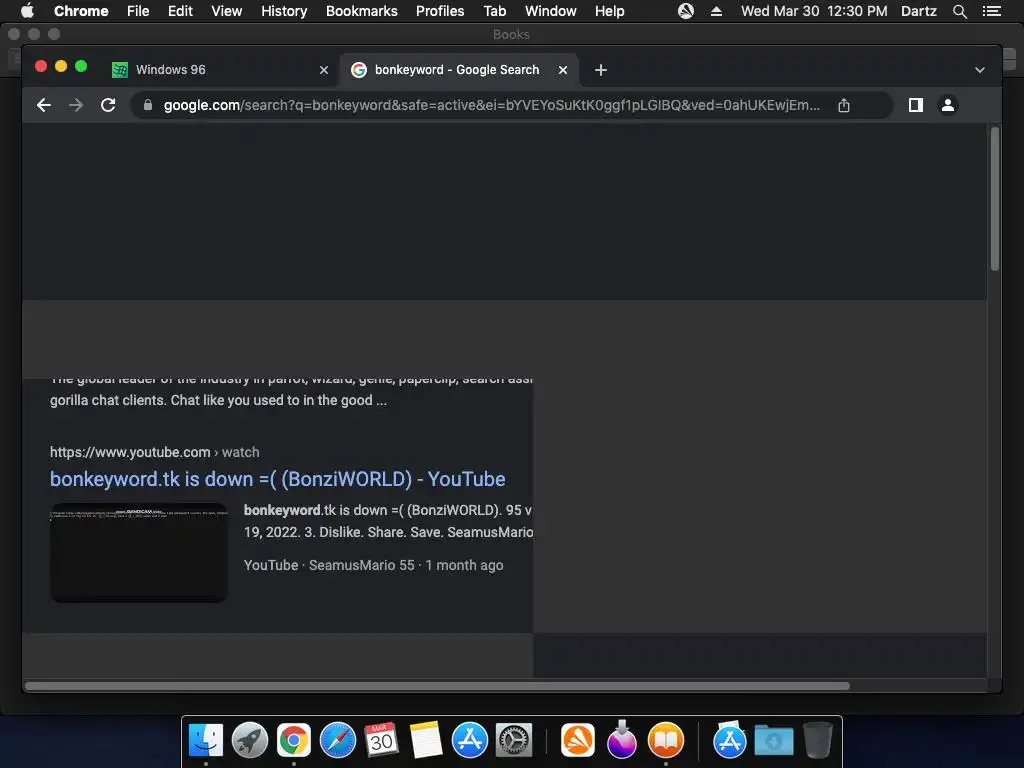Select the bonkeyword - Google Search tab
This screenshot has width=1024, height=768.
(x=458, y=70)
